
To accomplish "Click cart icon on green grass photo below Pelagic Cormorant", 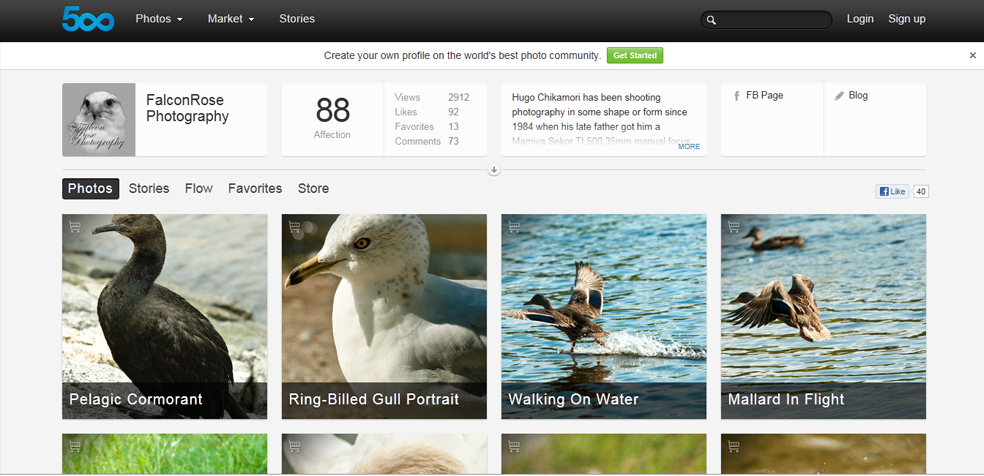I will (x=75, y=447).
